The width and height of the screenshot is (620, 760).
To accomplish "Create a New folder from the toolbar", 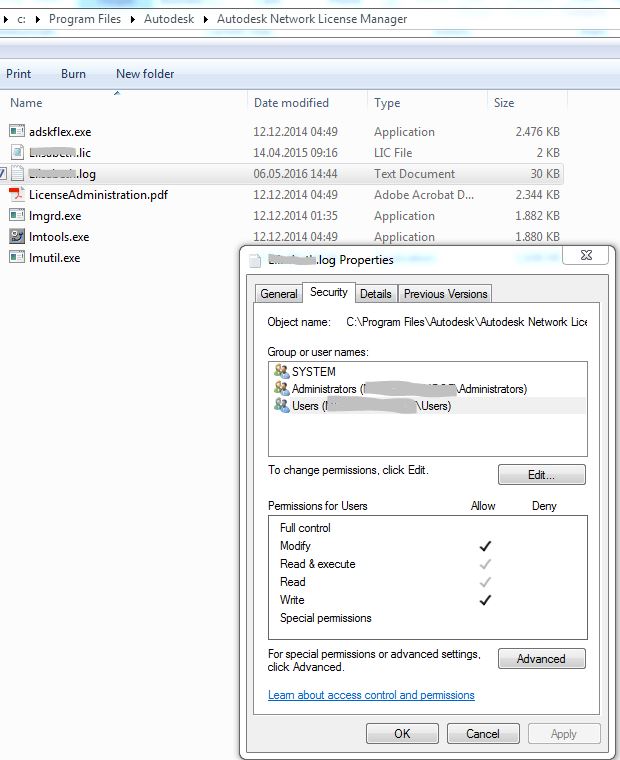I will [145, 74].
